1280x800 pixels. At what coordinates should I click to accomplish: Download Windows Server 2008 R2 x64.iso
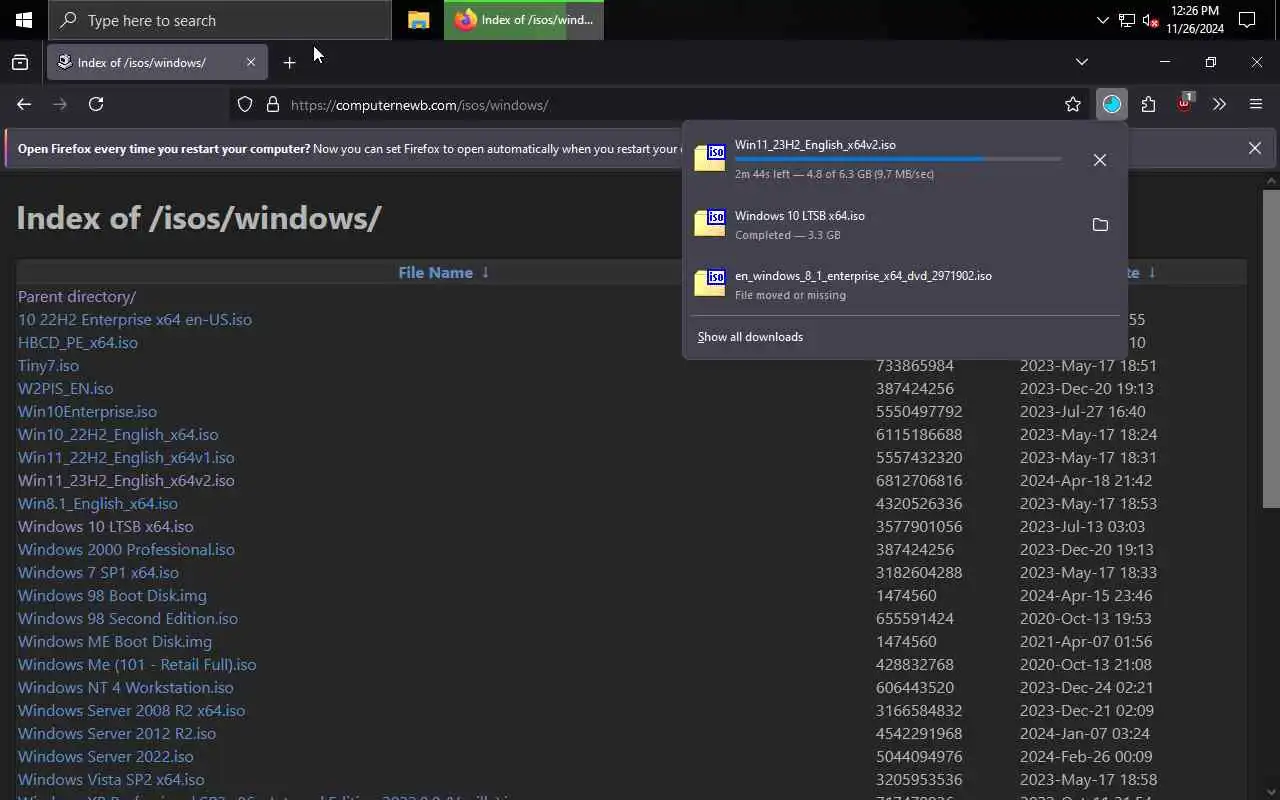[x=131, y=710]
